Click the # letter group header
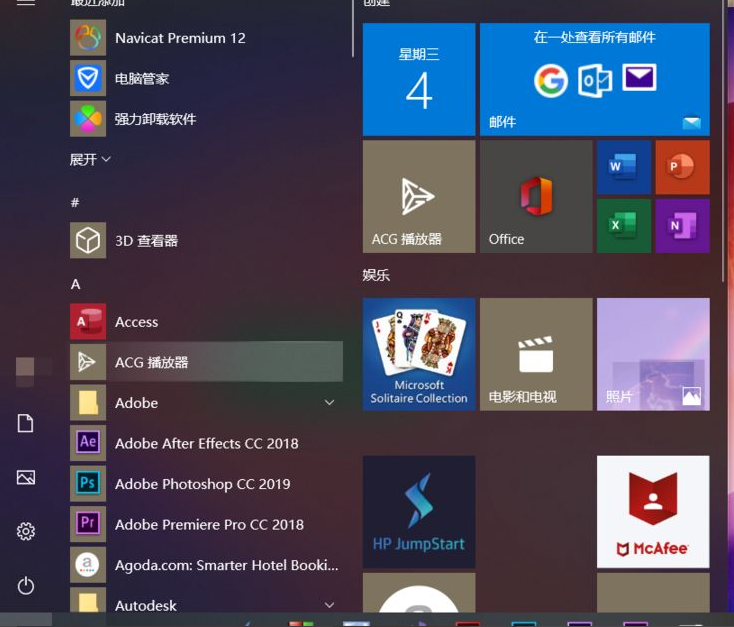 [75, 203]
